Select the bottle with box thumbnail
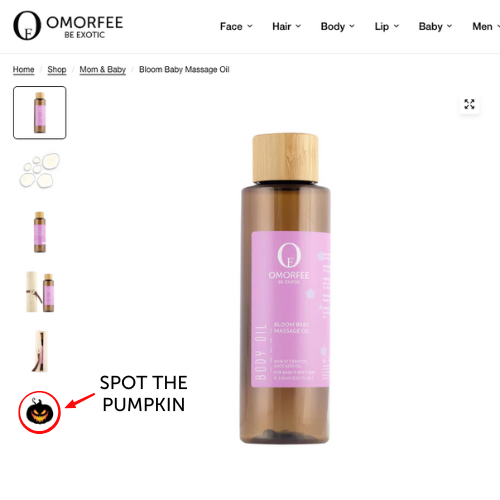Screen dimensions: 500x500 pyautogui.click(x=40, y=292)
